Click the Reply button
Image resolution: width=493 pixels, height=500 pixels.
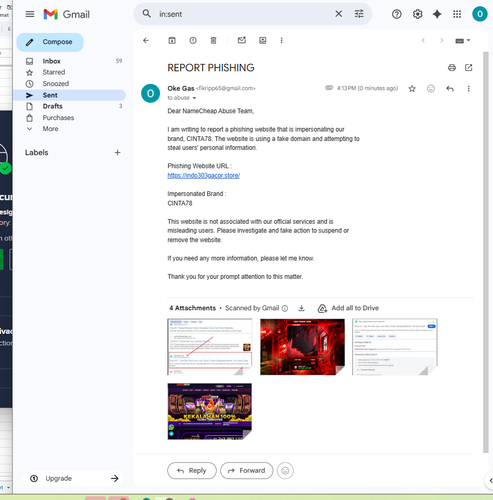coord(192,471)
